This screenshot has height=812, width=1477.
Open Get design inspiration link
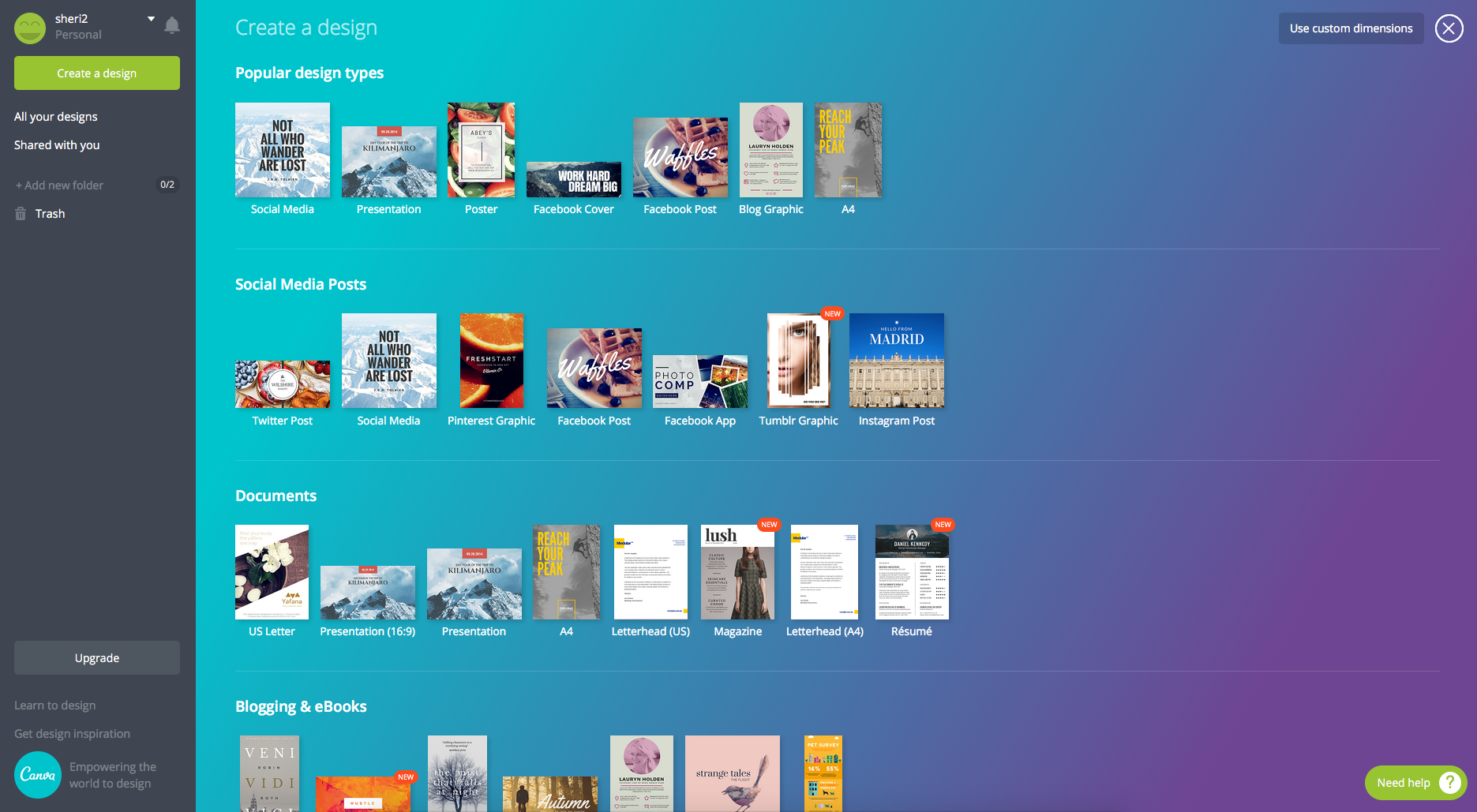pos(73,734)
